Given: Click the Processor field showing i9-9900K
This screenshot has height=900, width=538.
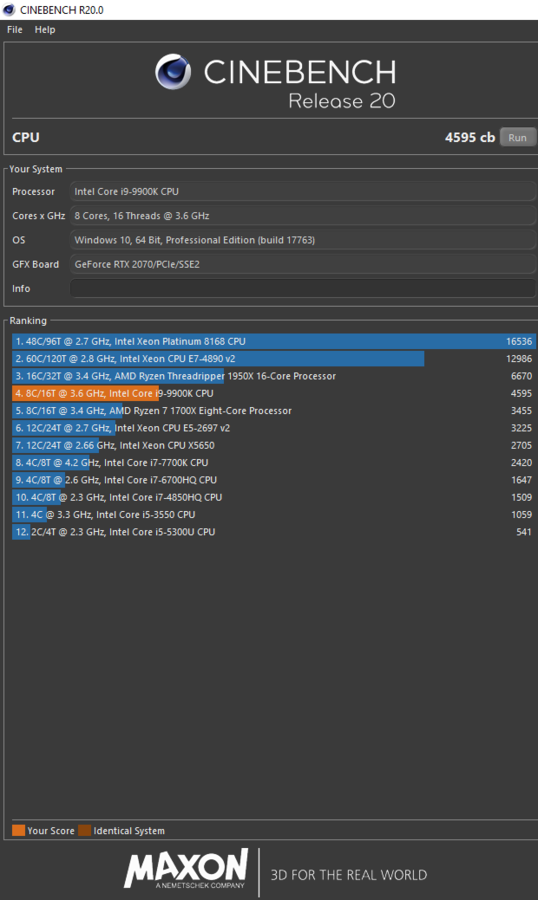Looking at the screenshot, I should (x=303, y=191).
